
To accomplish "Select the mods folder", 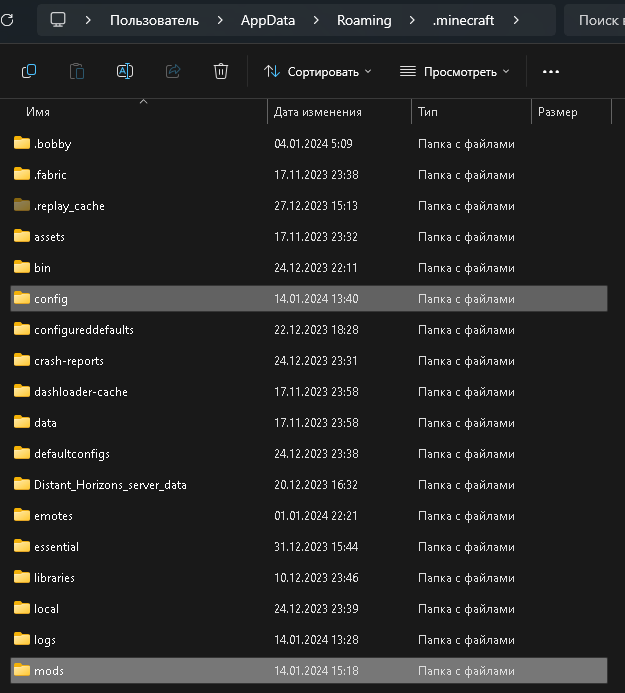I will click(x=49, y=670).
